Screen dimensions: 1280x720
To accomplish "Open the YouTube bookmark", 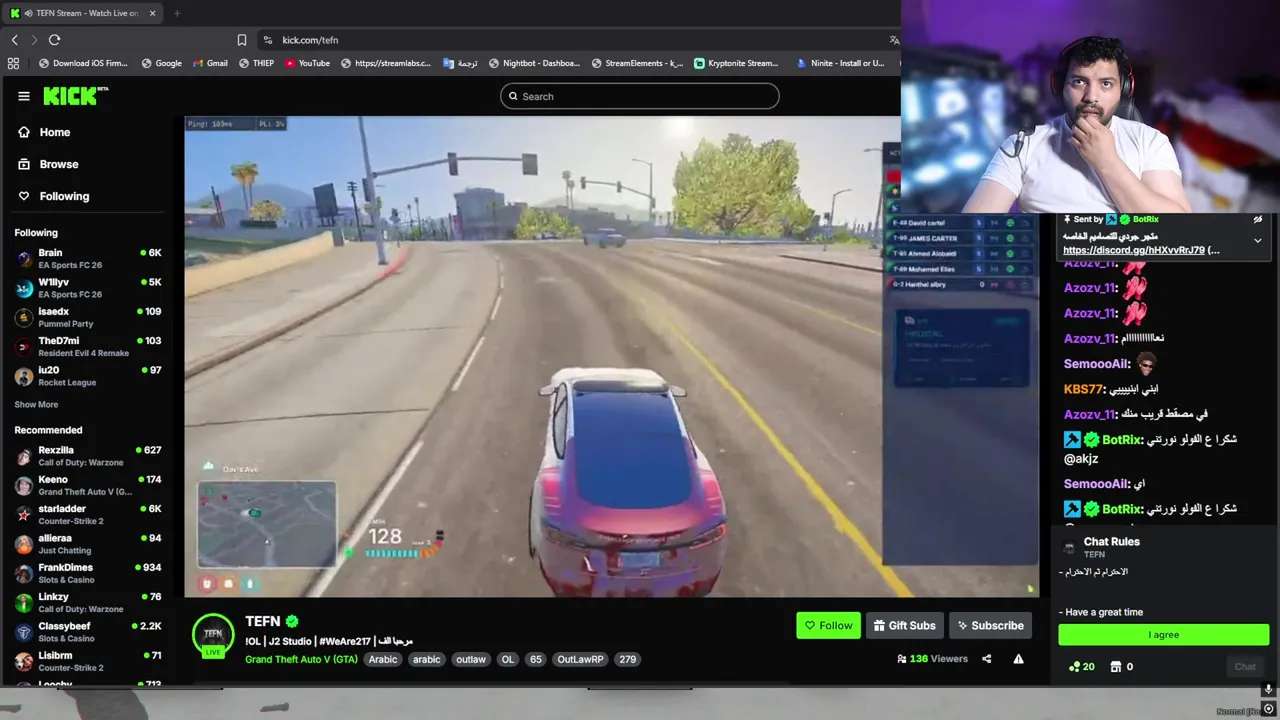I will tap(307, 63).
